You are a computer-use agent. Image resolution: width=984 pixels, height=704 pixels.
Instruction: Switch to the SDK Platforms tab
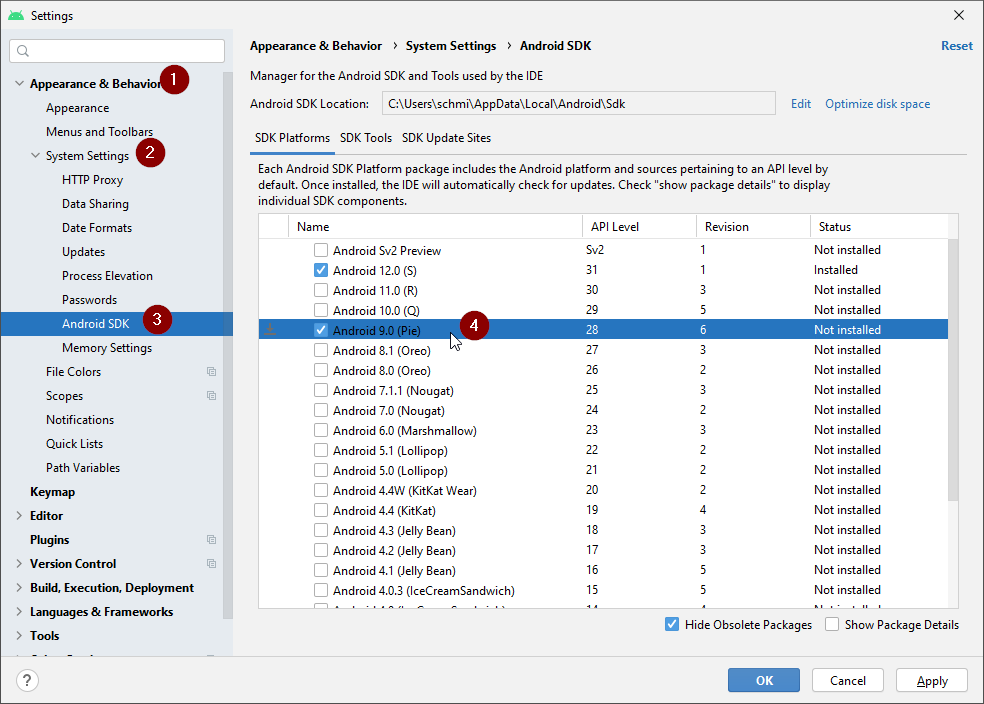pyautogui.click(x=292, y=138)
